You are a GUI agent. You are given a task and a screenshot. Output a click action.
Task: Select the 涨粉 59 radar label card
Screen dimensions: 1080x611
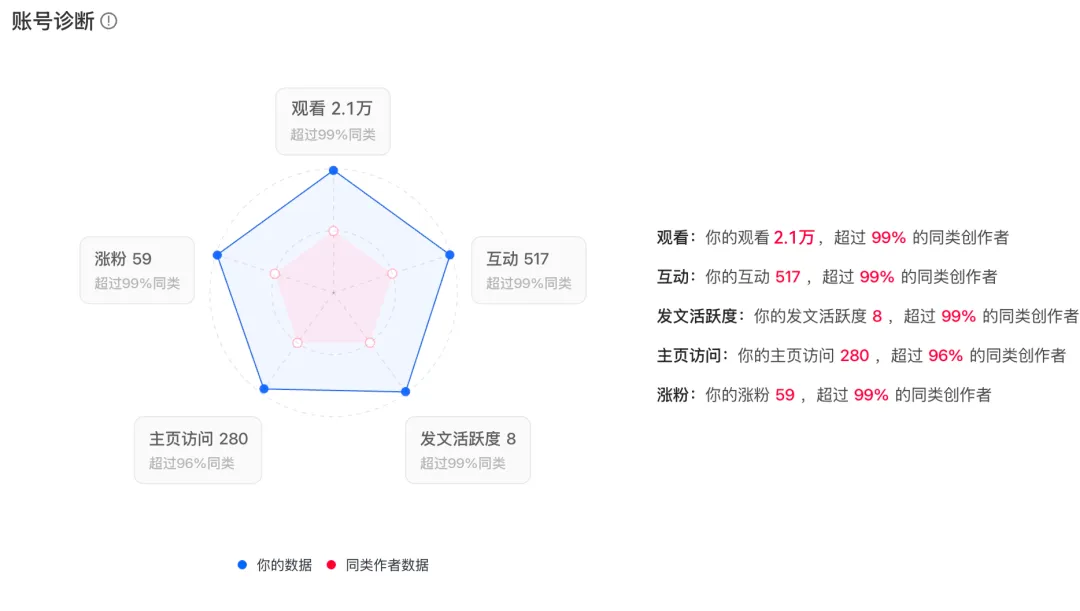point(137,270)
